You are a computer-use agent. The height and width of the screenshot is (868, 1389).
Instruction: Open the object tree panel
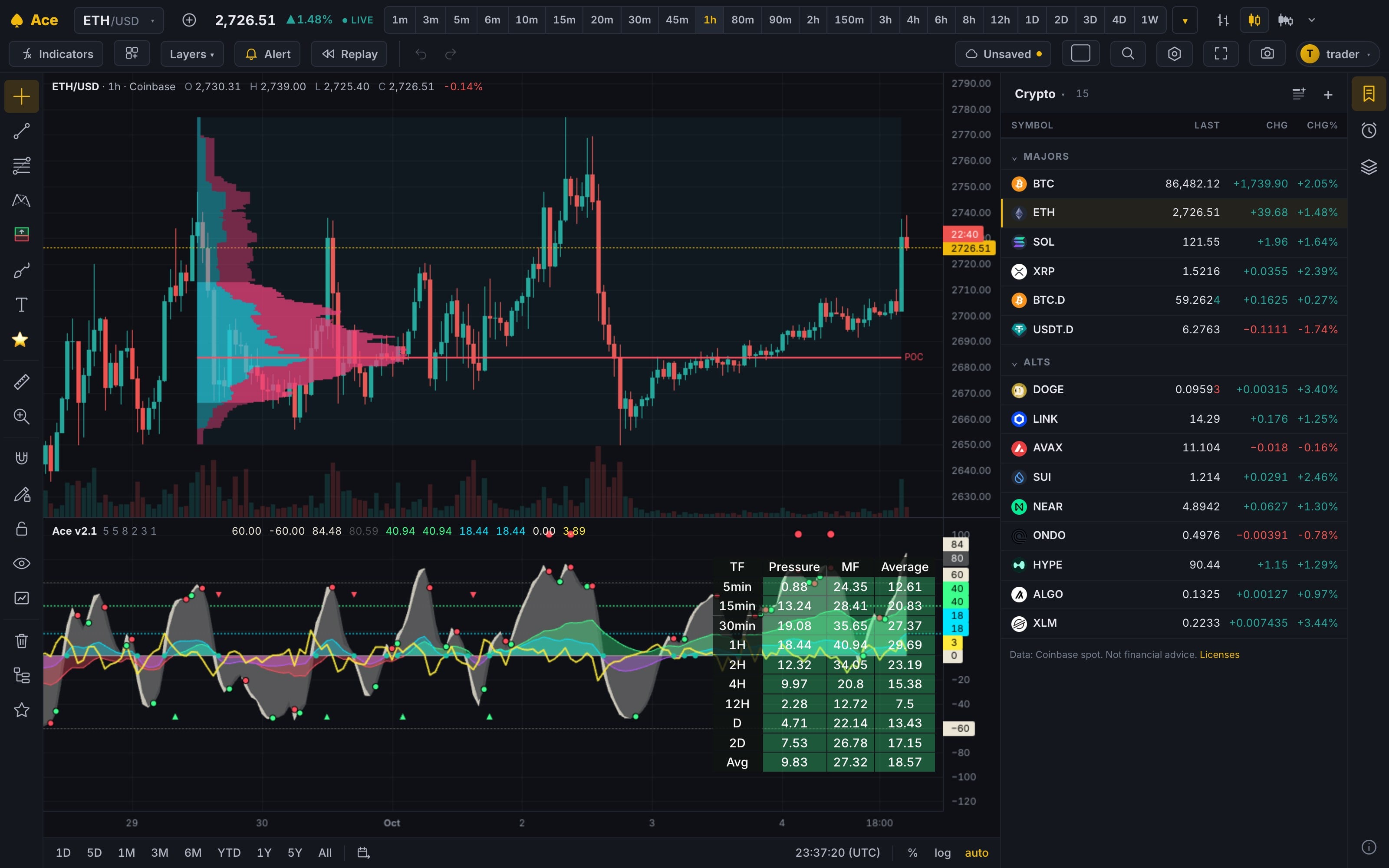pos(21,675)
